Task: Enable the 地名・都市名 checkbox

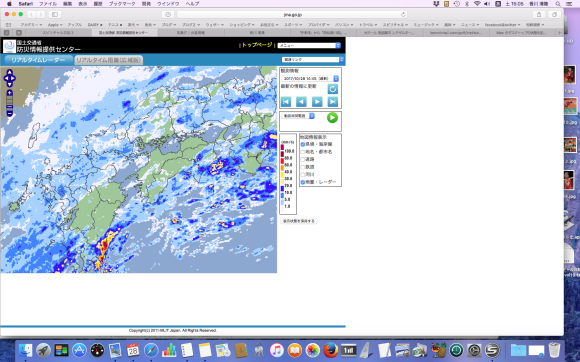Action: [303, 152]
